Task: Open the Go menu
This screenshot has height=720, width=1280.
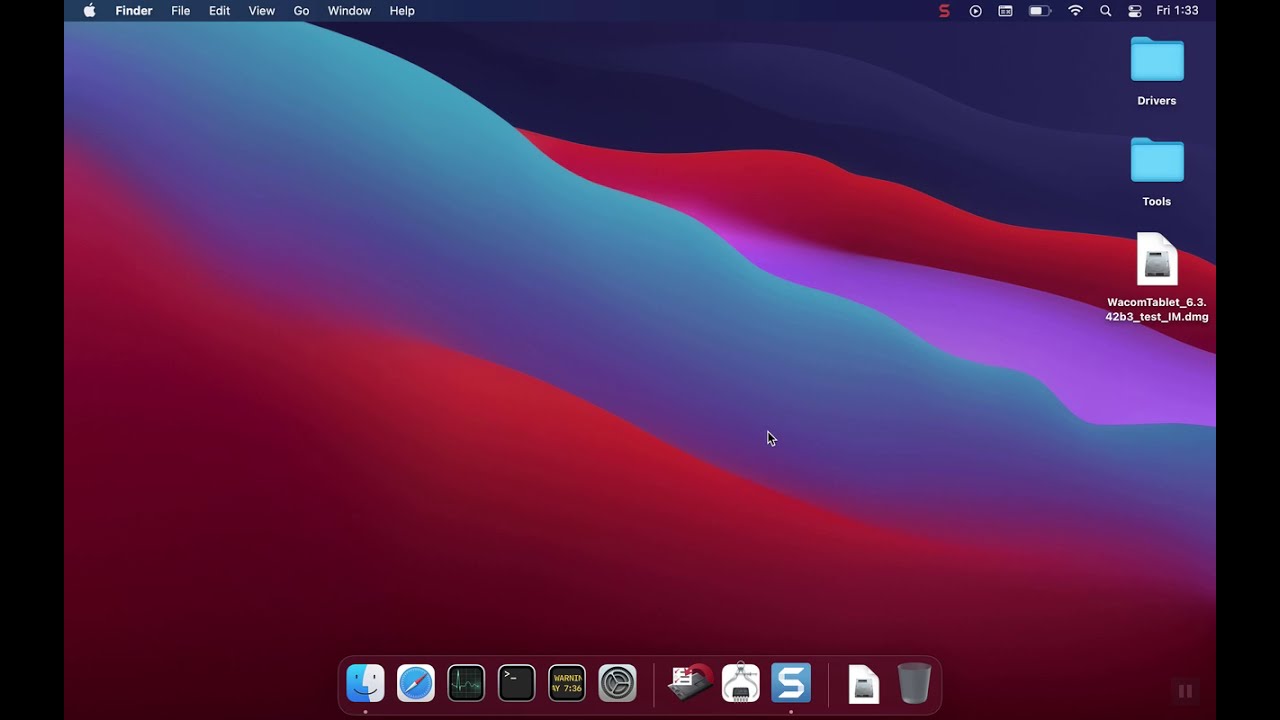Action: pyautogui.click(x=301, y=11)
